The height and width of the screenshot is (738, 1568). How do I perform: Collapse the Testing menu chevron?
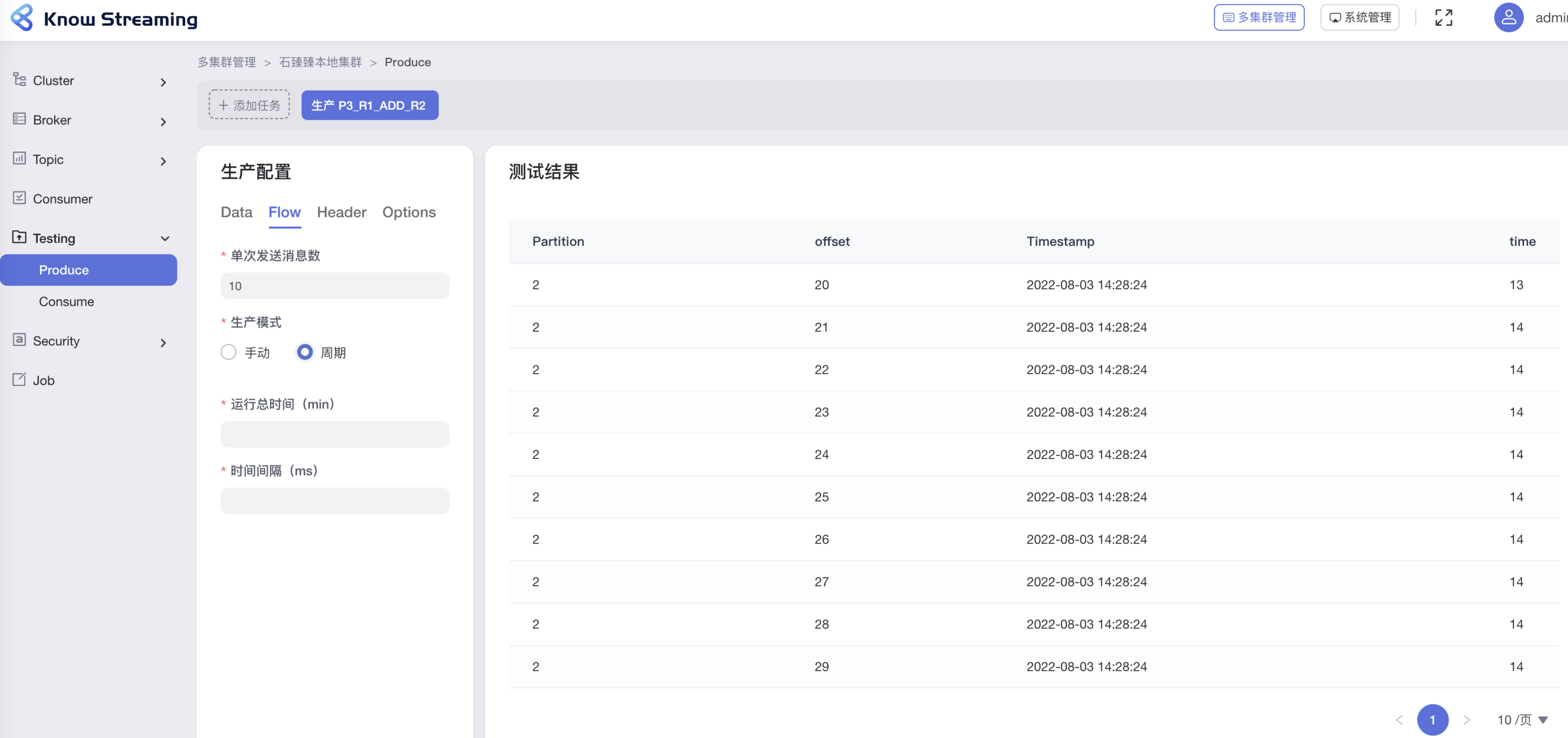(x=164, y=239)
